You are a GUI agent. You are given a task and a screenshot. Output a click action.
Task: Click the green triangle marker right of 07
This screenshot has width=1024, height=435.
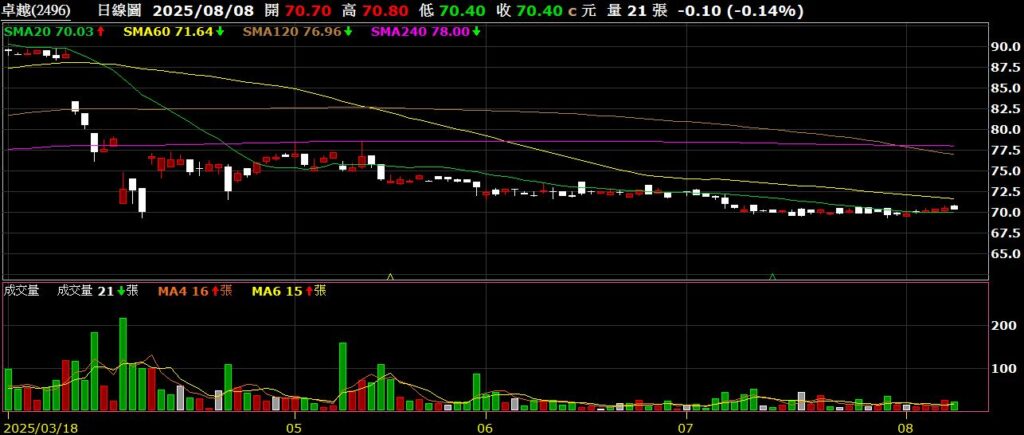point(772,275)
